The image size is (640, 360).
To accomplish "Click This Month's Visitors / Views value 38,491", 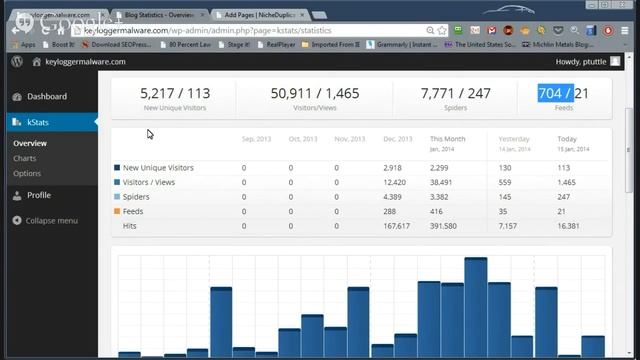I will (441, 182).
